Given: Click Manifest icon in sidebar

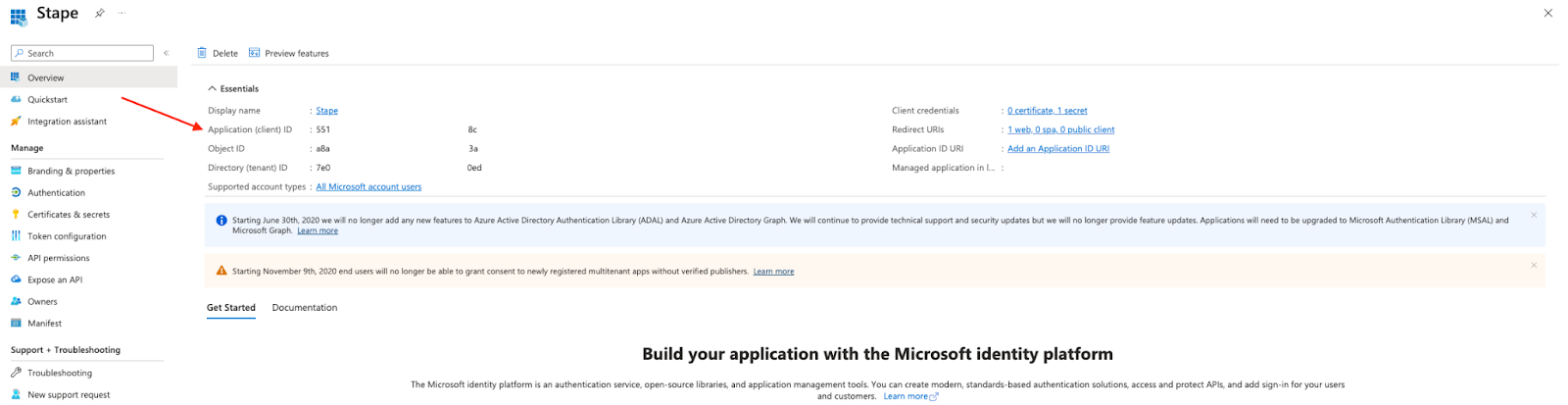Looking at the screenshot, I should (x=16, y=324).
